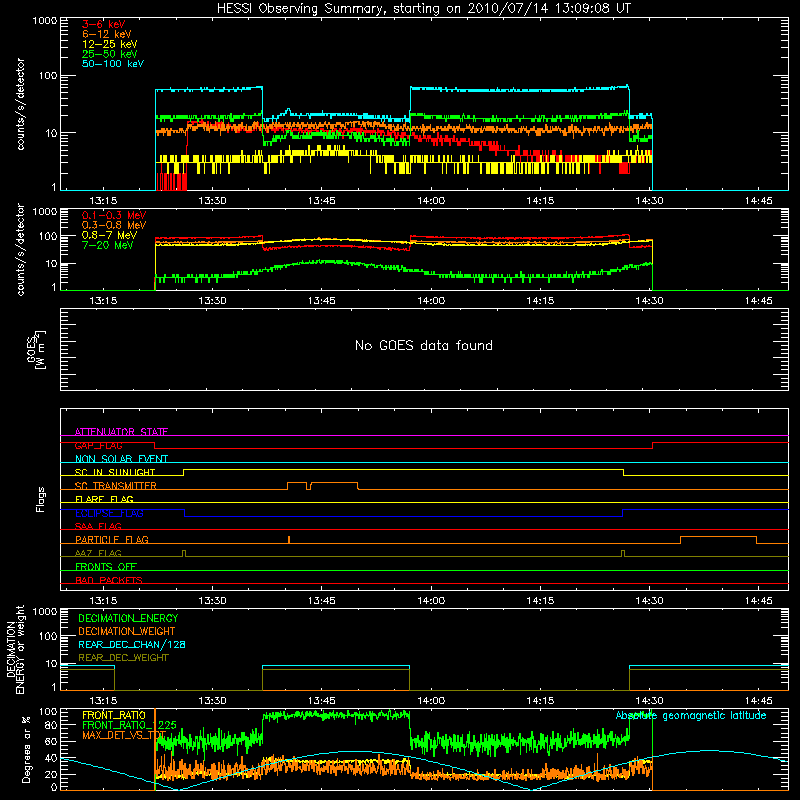Viewport: 800px width, 800px height.
Task: Select the AAZ_FLAG label
Action: [x=98, y=553]
